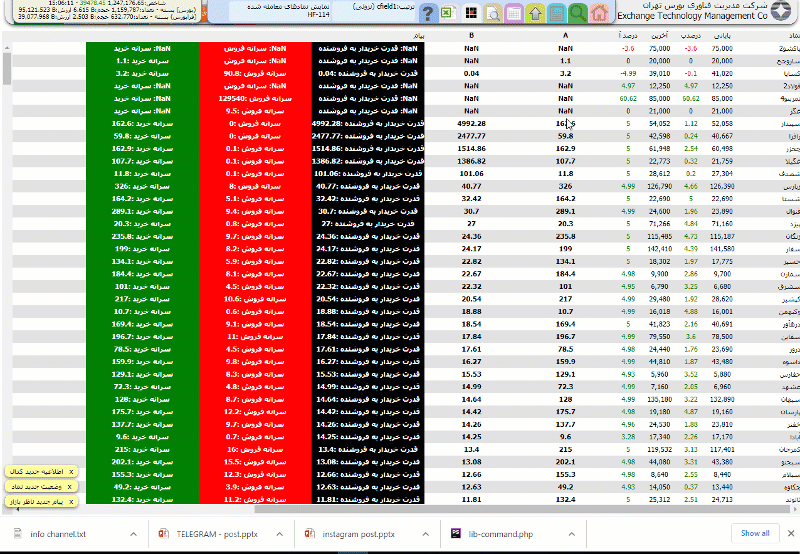Close the downloads bar
Image resolution: width=800 pixels, height=554 pixels.
(x=790, y=533)
